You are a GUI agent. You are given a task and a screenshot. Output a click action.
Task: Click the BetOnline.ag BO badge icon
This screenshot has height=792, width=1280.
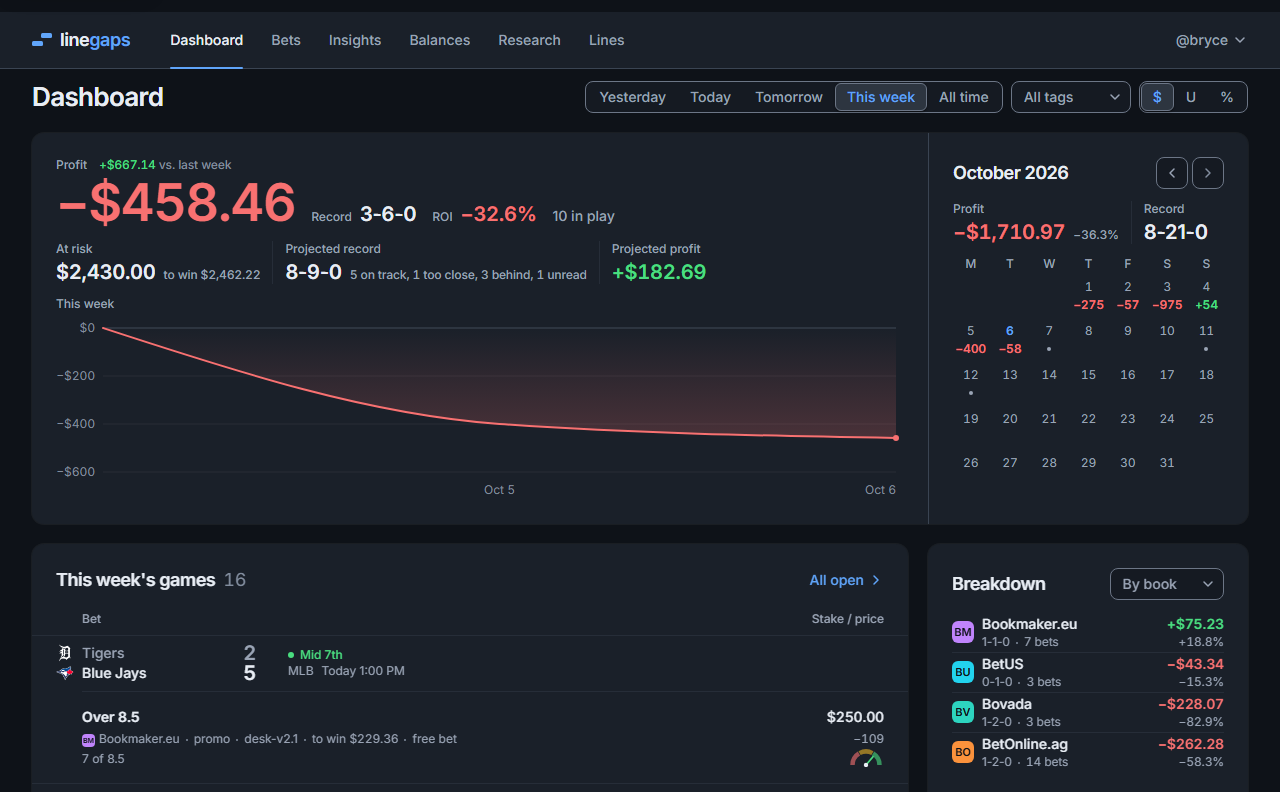coord(963,752)
